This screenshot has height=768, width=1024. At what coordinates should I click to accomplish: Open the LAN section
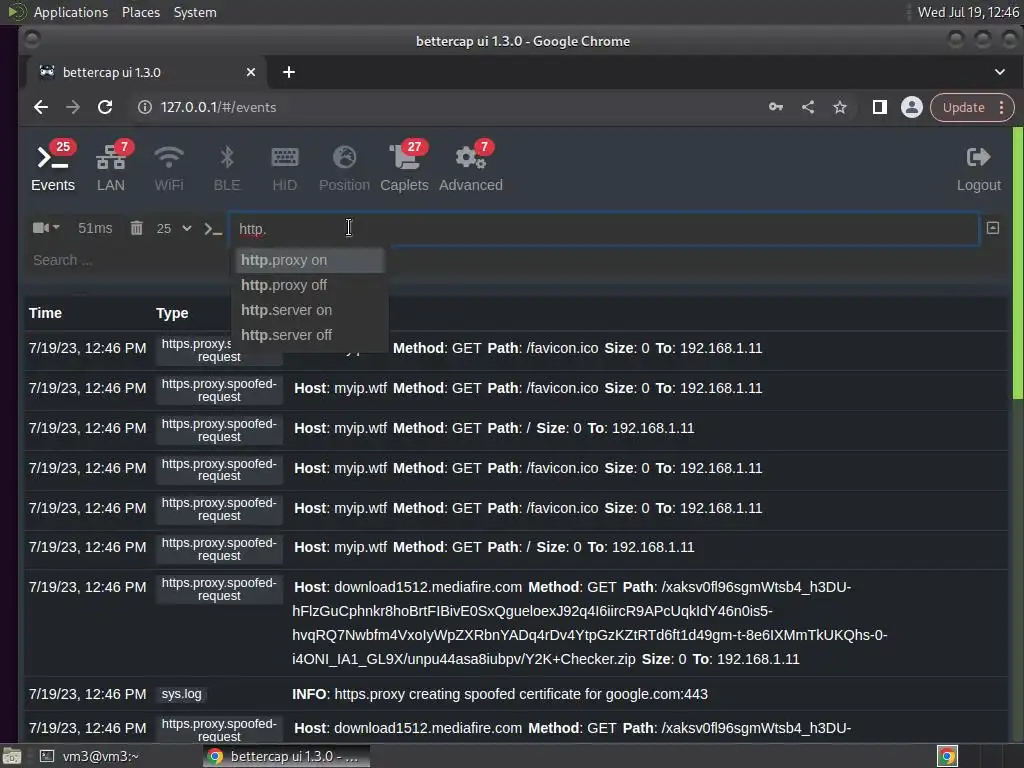point(111,167)
